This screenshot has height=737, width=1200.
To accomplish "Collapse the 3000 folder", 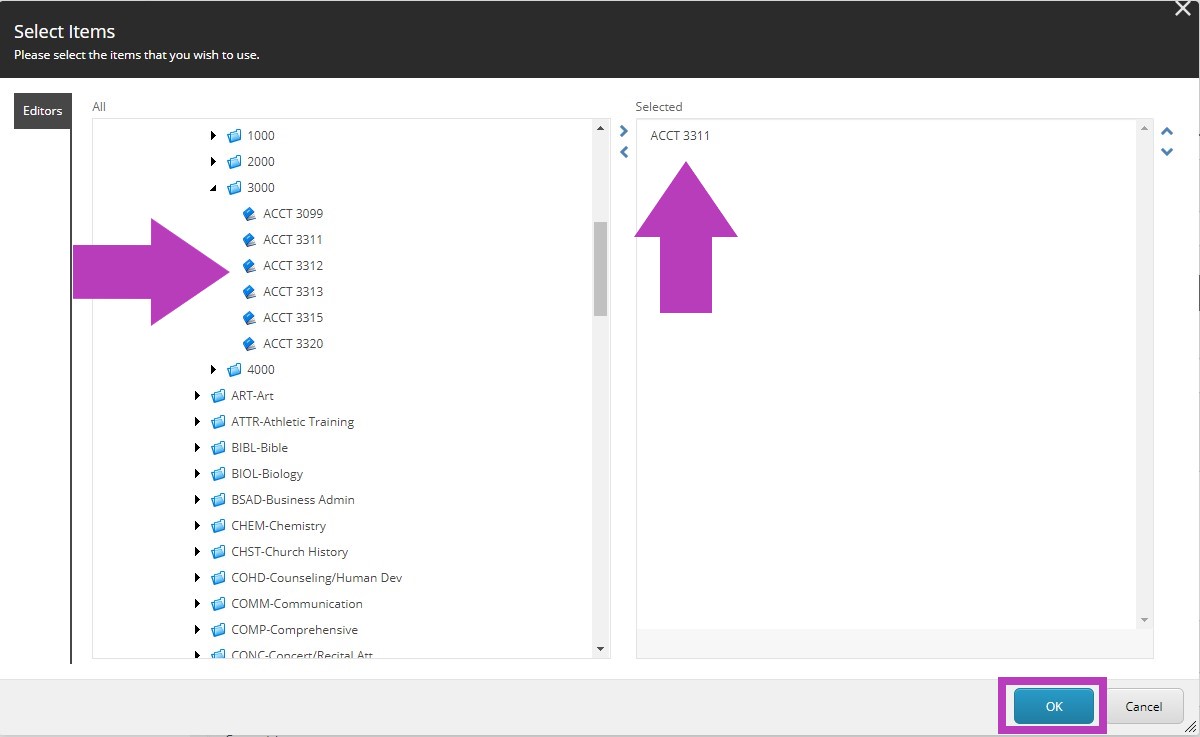I will click(x=214, y=187).
